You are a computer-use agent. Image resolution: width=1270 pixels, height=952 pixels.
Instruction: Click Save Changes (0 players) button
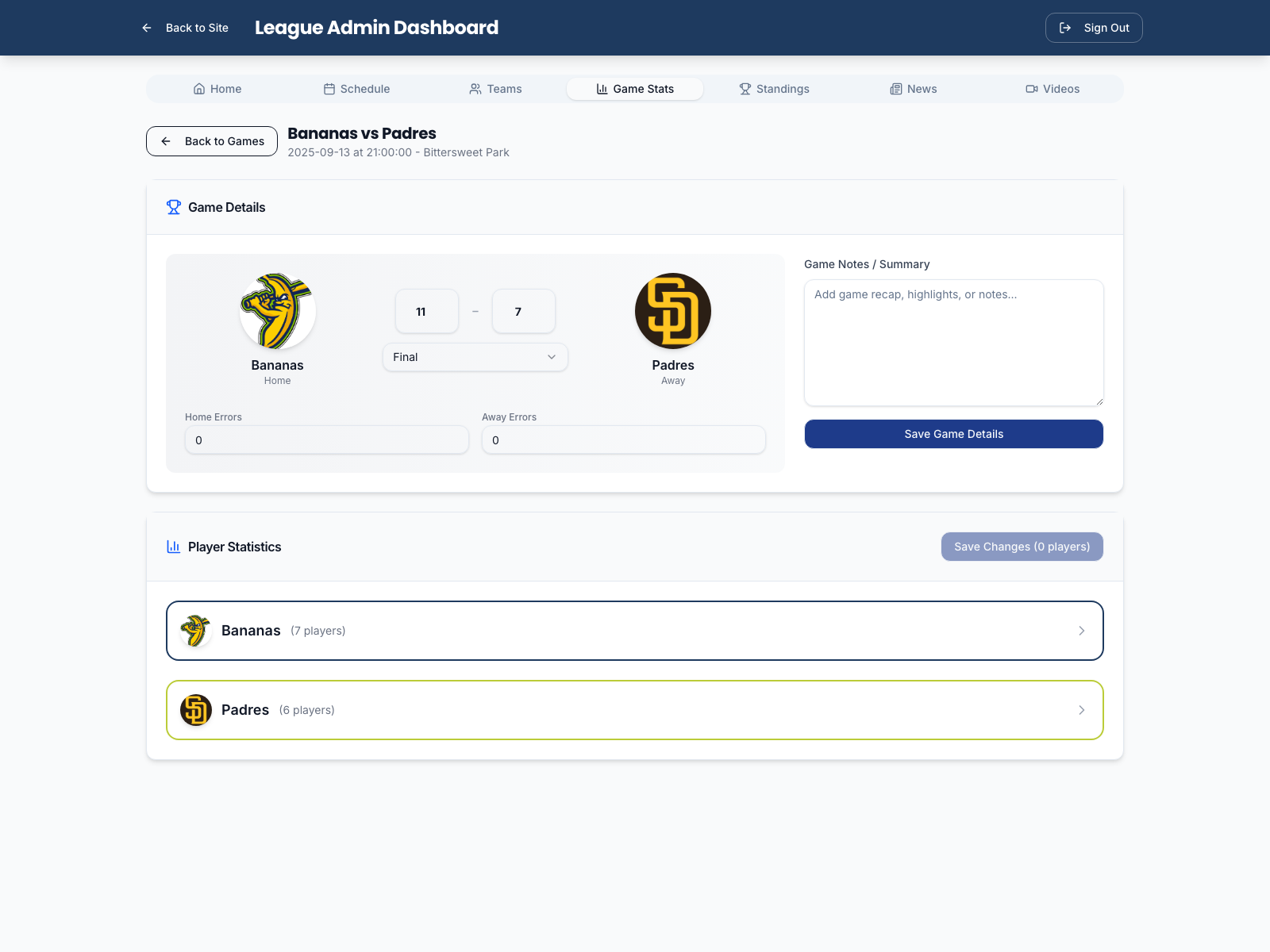point(1022,547)
